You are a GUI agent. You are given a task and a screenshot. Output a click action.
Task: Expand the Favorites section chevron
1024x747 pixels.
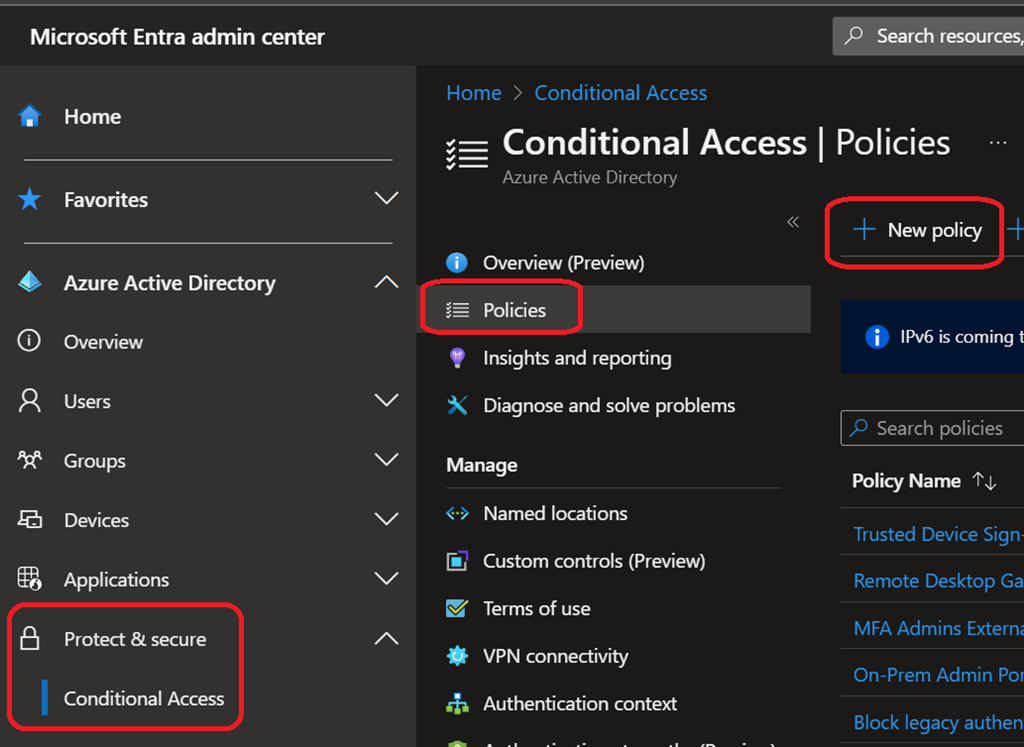[x=386, y=199]
